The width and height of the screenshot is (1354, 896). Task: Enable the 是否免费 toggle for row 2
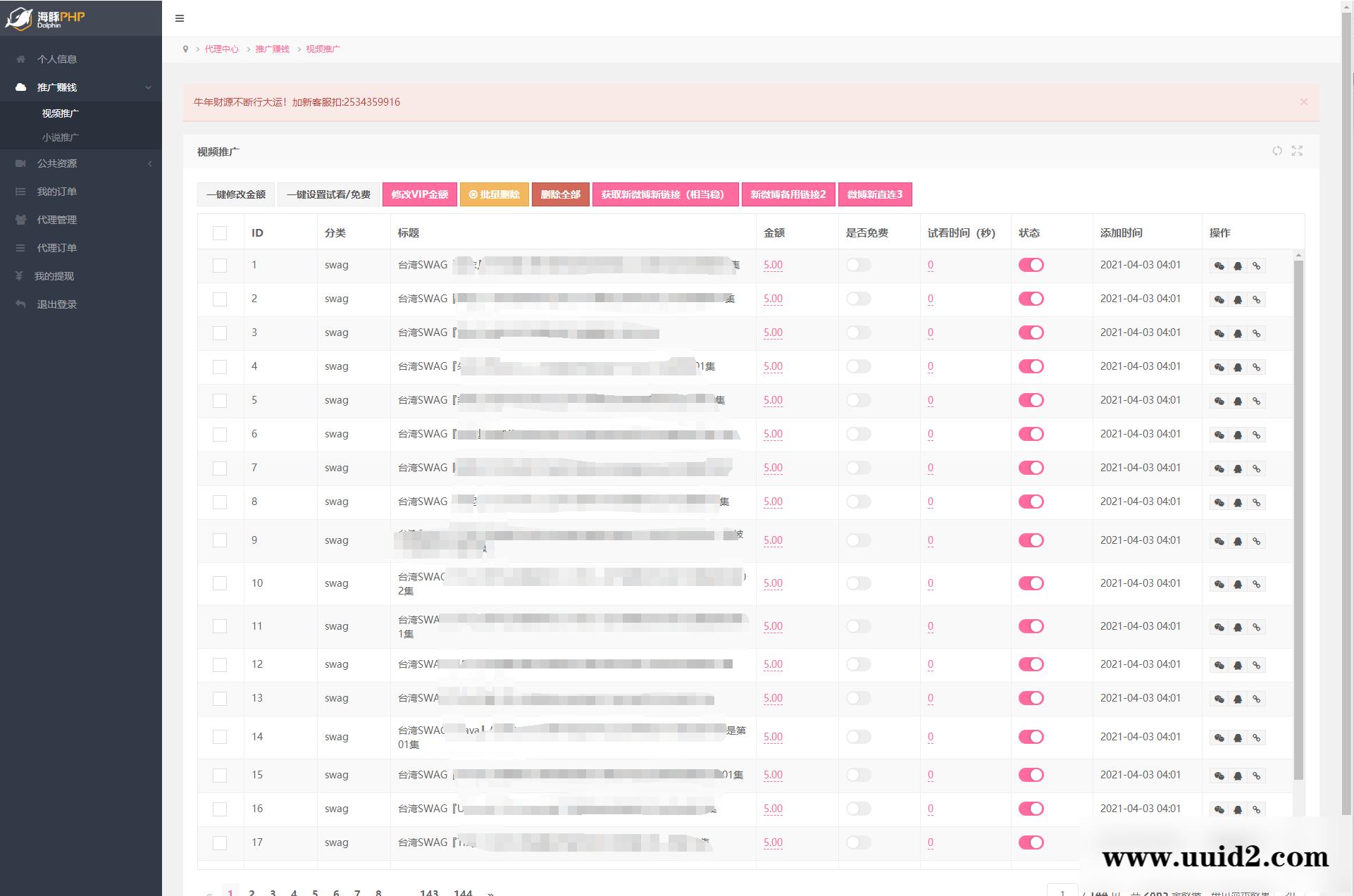click(x=858, y=299)
